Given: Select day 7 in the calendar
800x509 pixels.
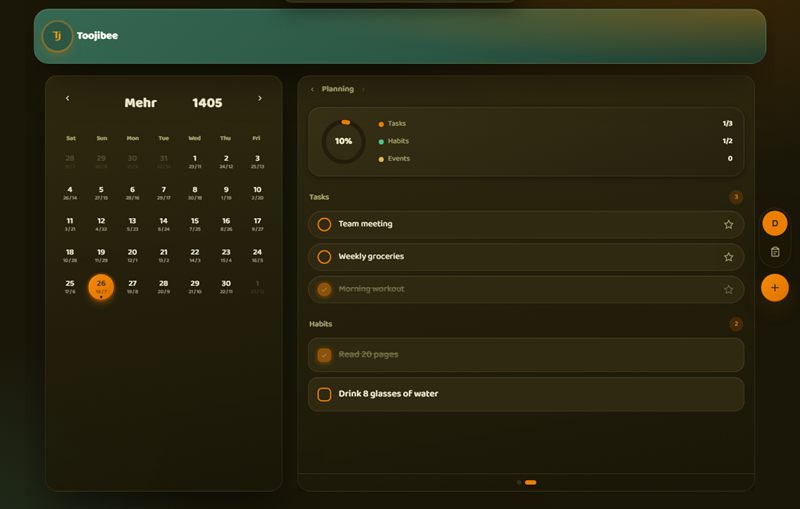Looking at the screenshot, I should pyautogui.click(x=163, y=193).
